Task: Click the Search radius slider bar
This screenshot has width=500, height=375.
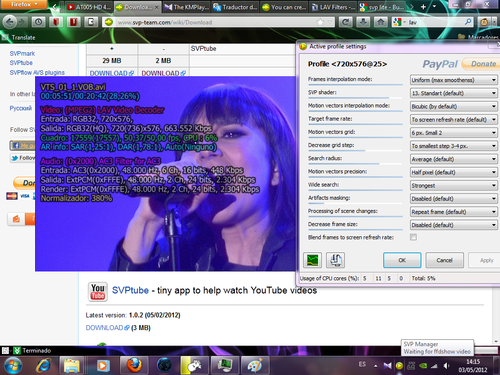Action: tap(355, 164)
